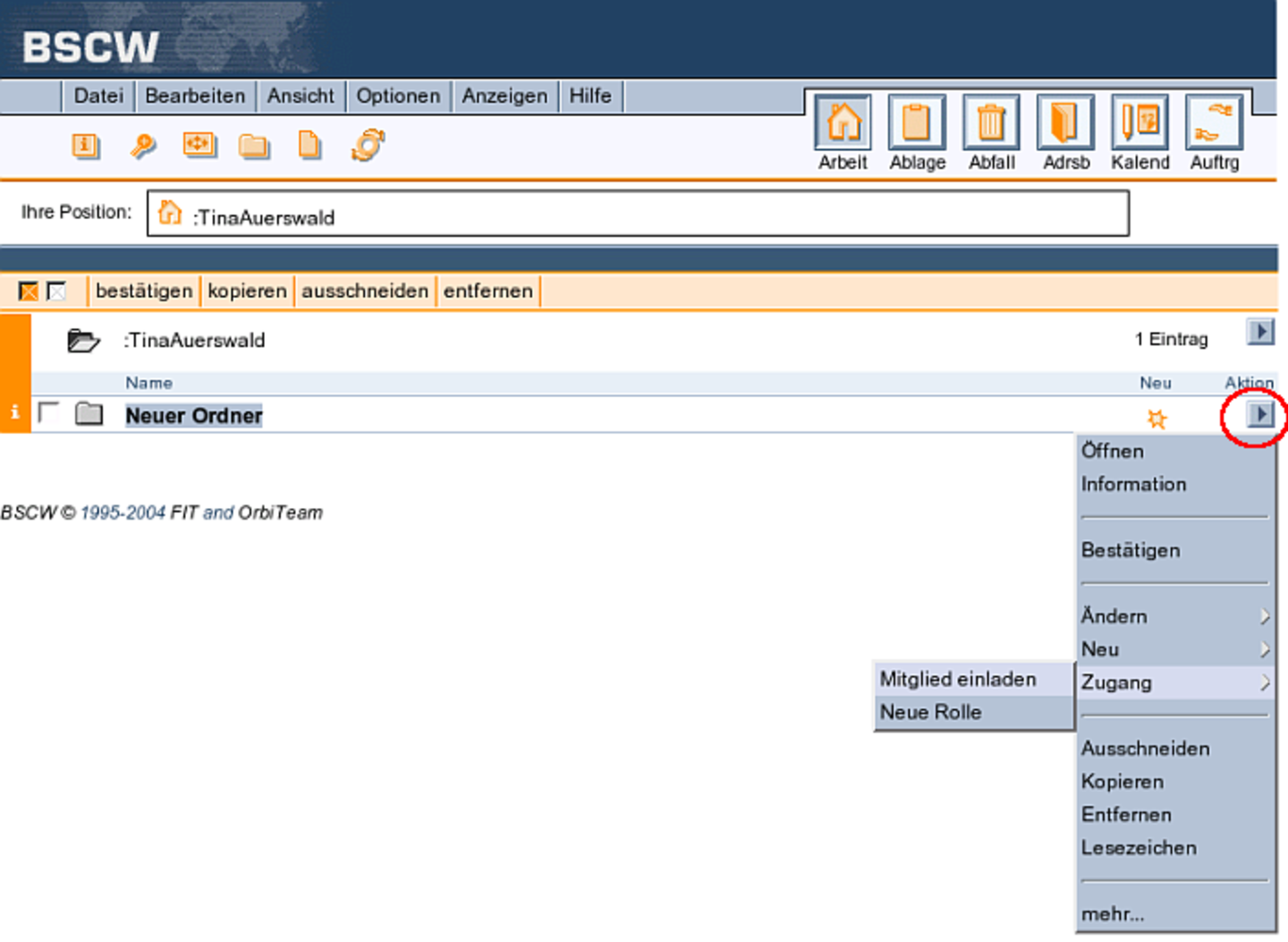Click the ausschneiden action button
Image resolution: width=1288 pixels, height=942 pixels.
click(365, 291)
